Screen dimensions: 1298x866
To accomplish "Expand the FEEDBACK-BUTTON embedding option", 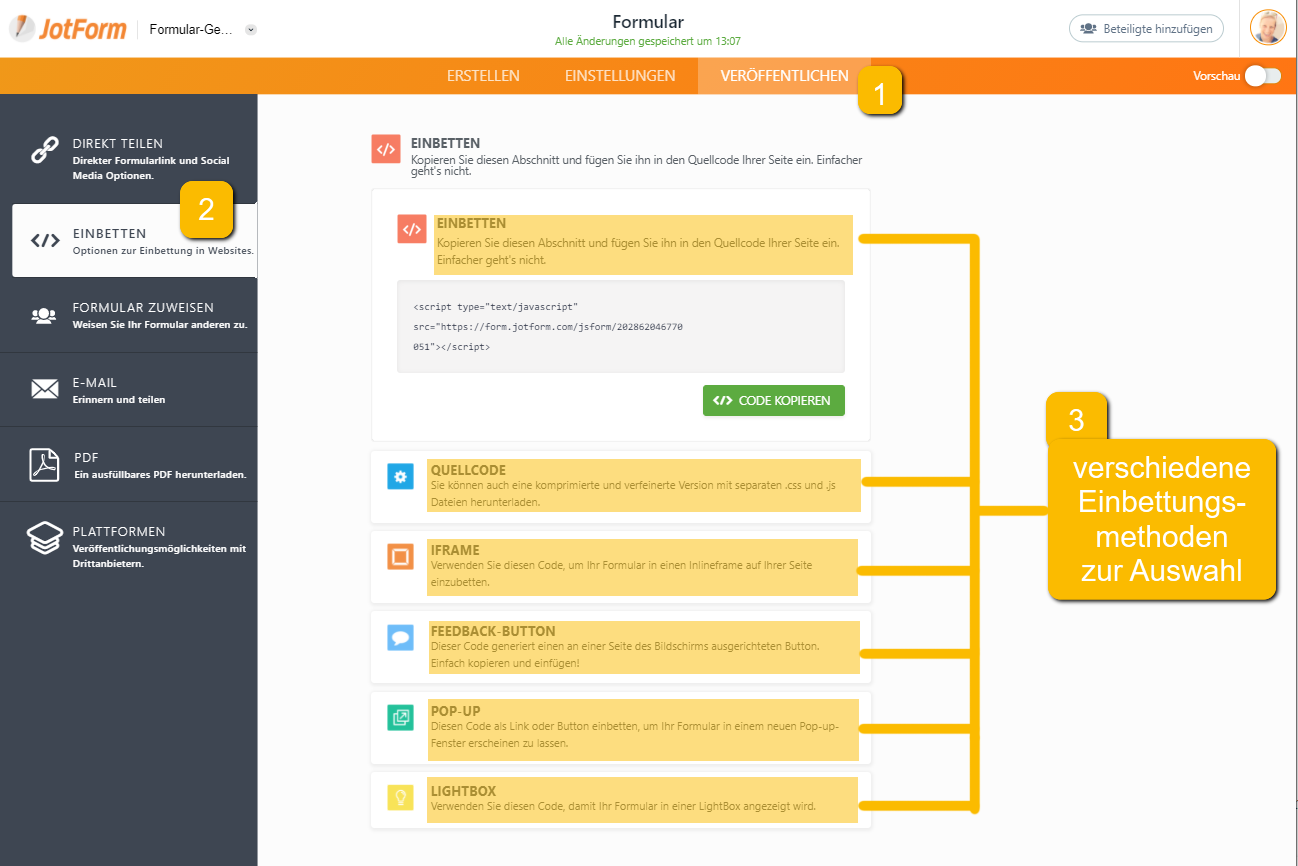I will (x=621, y=647).
